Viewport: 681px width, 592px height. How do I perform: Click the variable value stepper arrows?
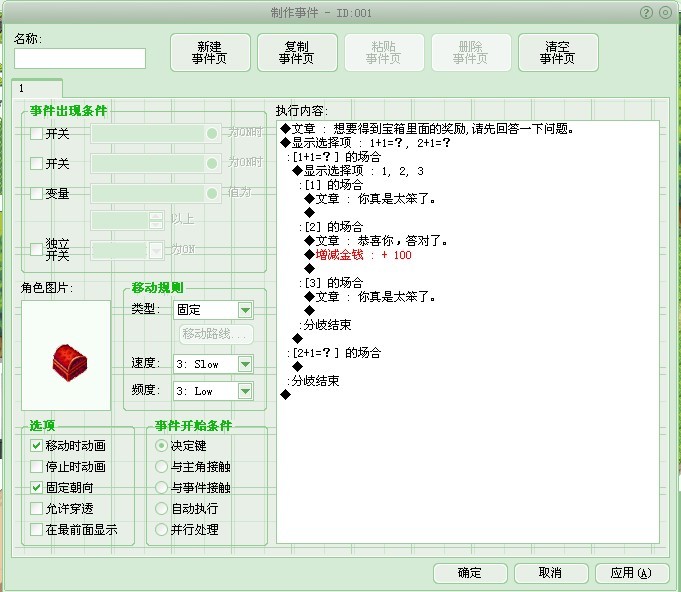tap(156, 220)
